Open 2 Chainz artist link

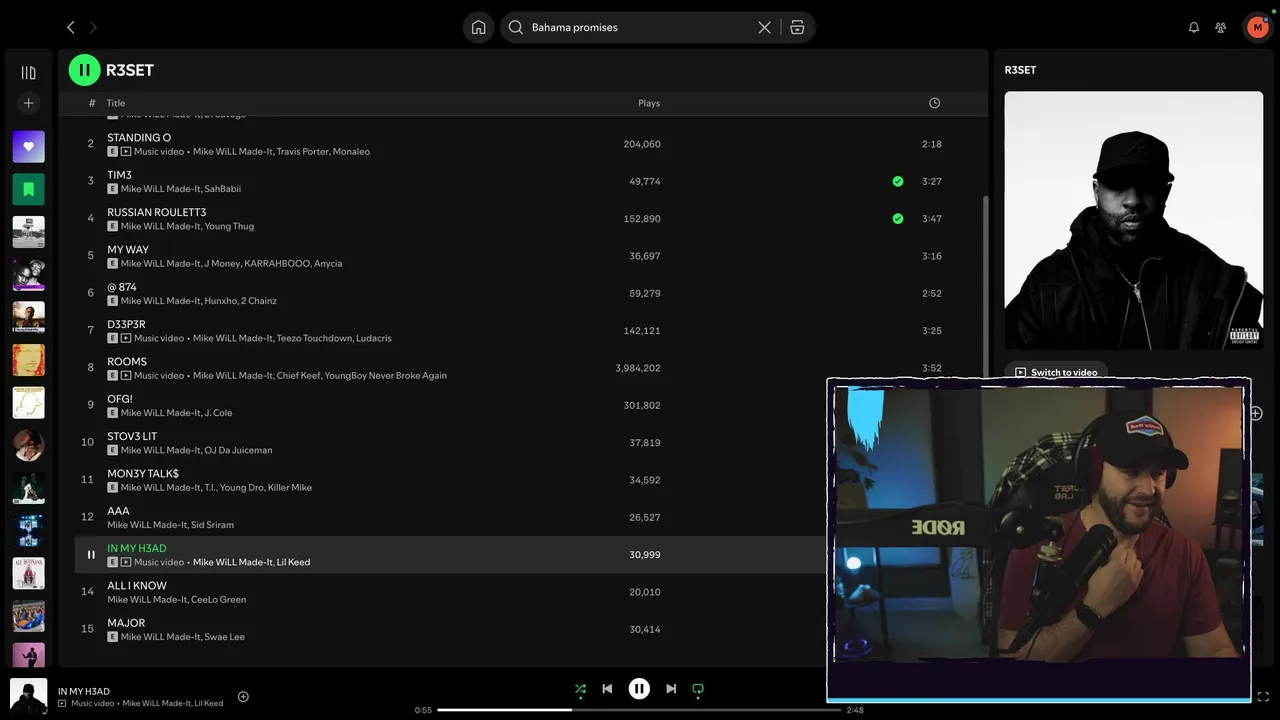pos(260,301)
